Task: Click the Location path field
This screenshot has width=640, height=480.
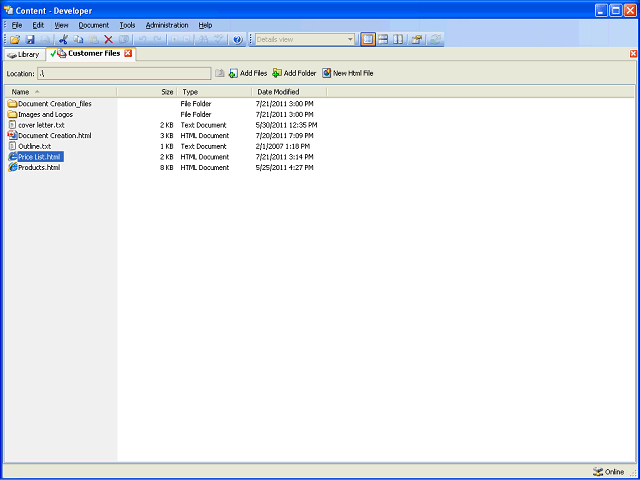Action: [124, 73]
